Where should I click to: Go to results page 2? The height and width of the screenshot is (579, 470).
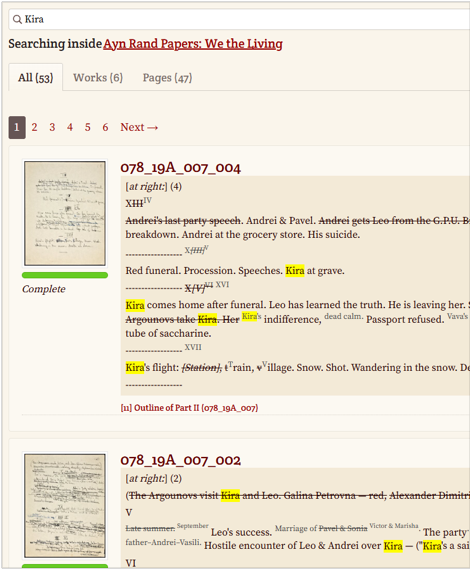(x=34, y=127)
